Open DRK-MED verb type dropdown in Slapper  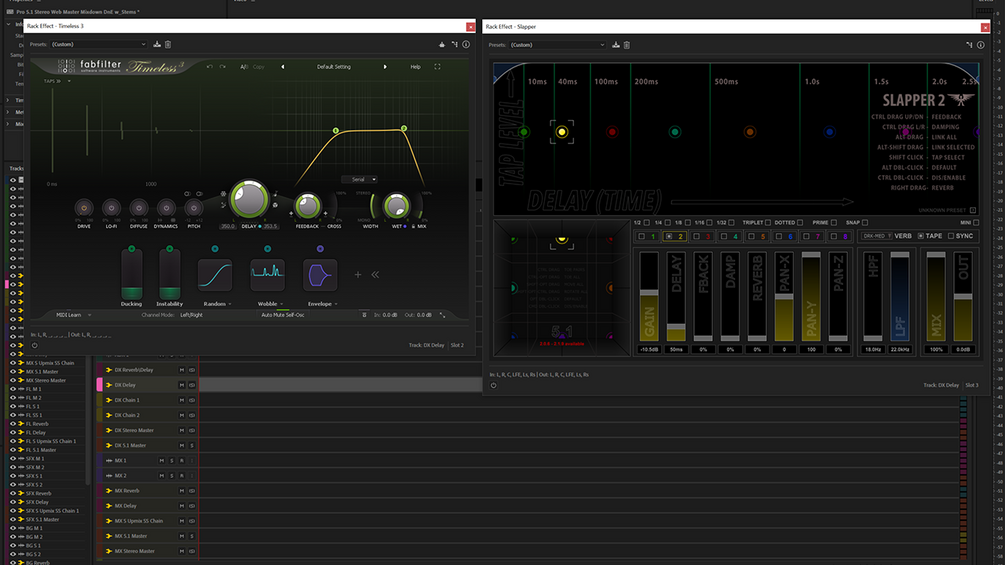[877, 236]
